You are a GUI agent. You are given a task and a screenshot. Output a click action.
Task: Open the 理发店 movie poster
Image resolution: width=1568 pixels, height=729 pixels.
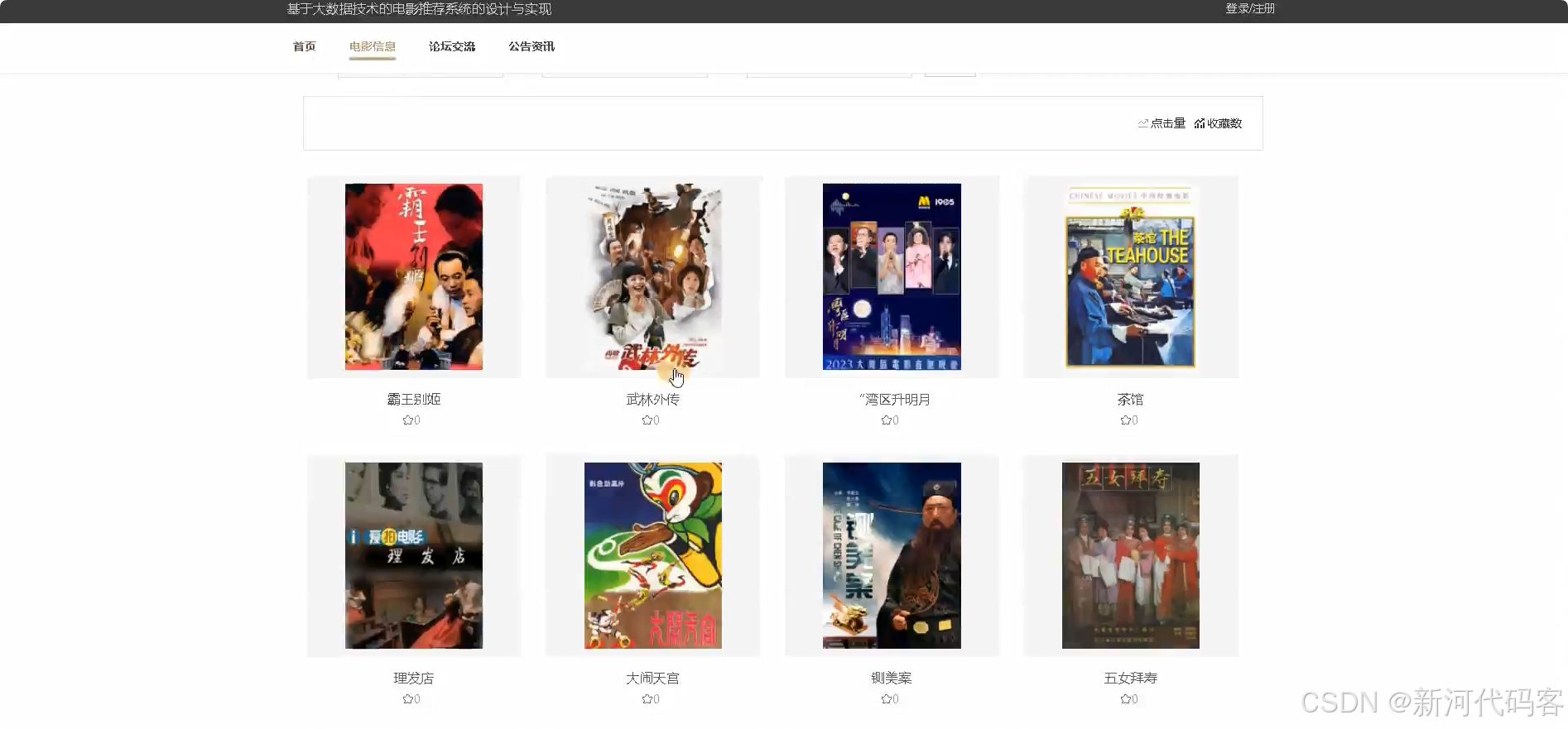[414, 555]
